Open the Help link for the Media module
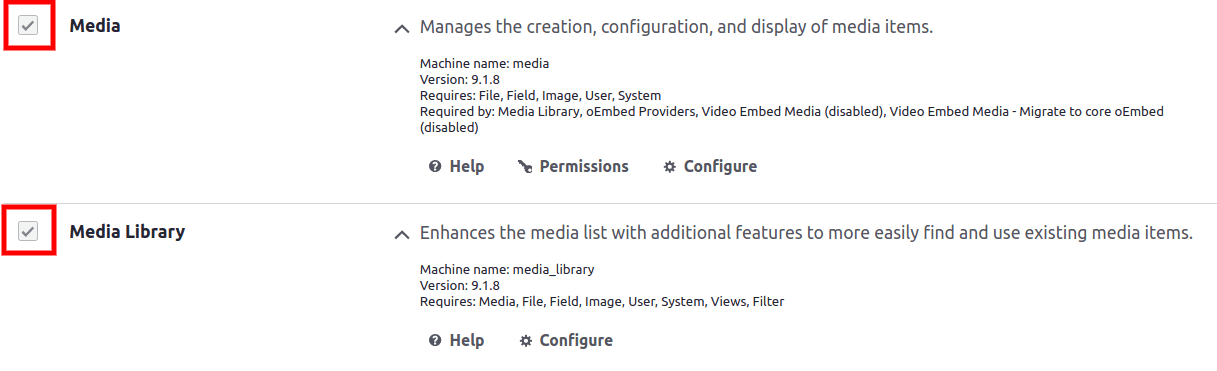This screenshot has height=371, width=1217. 467,167
